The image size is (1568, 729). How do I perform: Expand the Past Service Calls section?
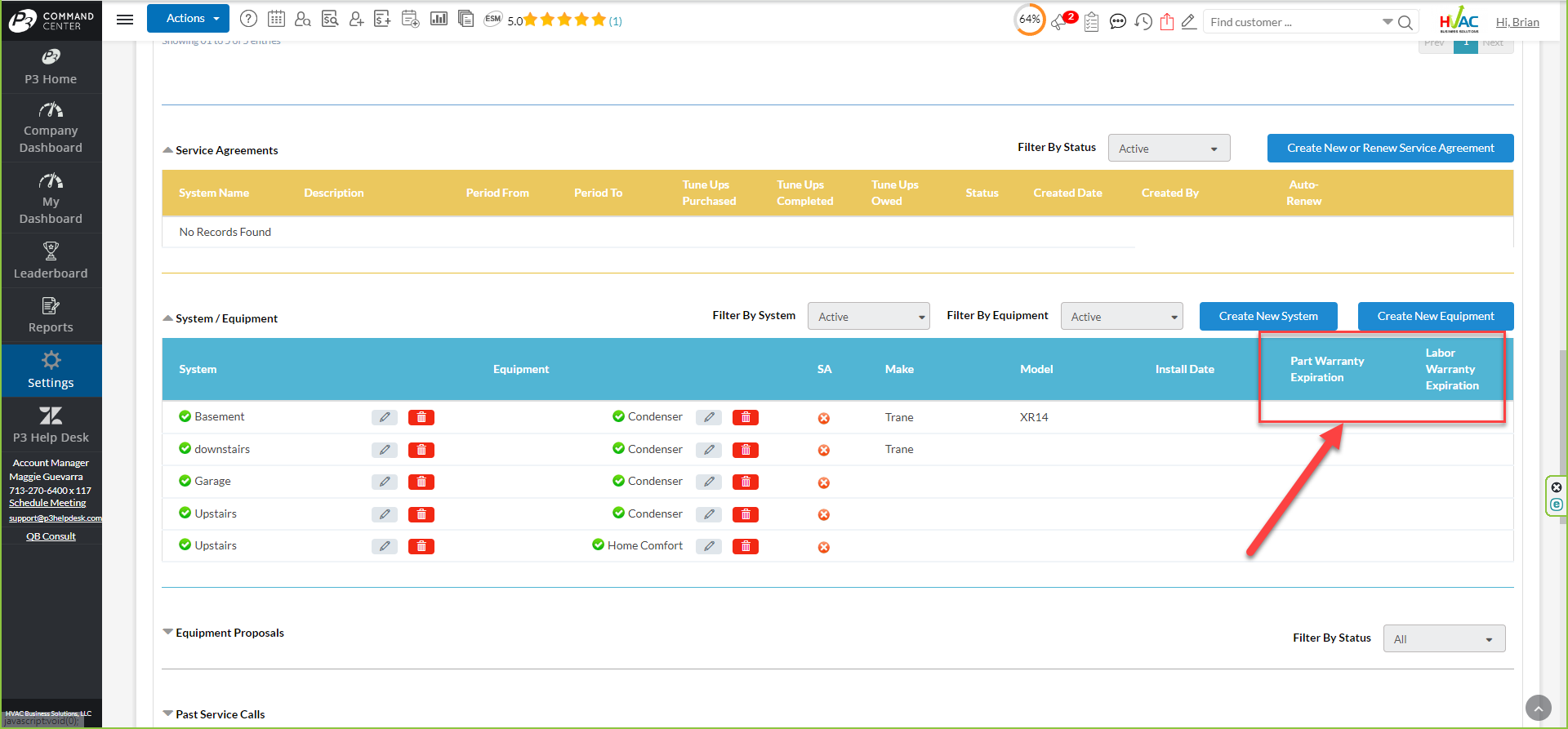pyautogui.click(x=167, y=713)
